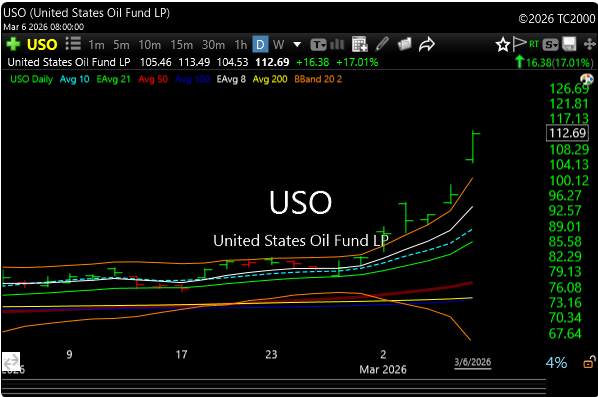
Task: Click the Avg 100 indicator label
Action: (x=192, y=79)
